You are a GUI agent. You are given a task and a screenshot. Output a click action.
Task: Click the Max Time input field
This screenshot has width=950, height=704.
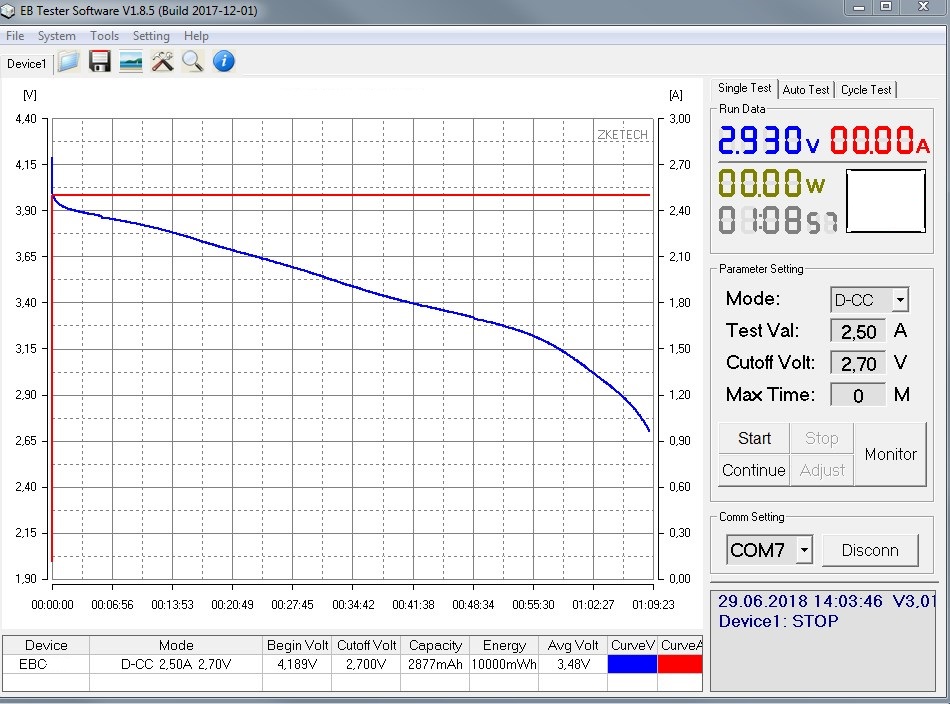(858, 396)
